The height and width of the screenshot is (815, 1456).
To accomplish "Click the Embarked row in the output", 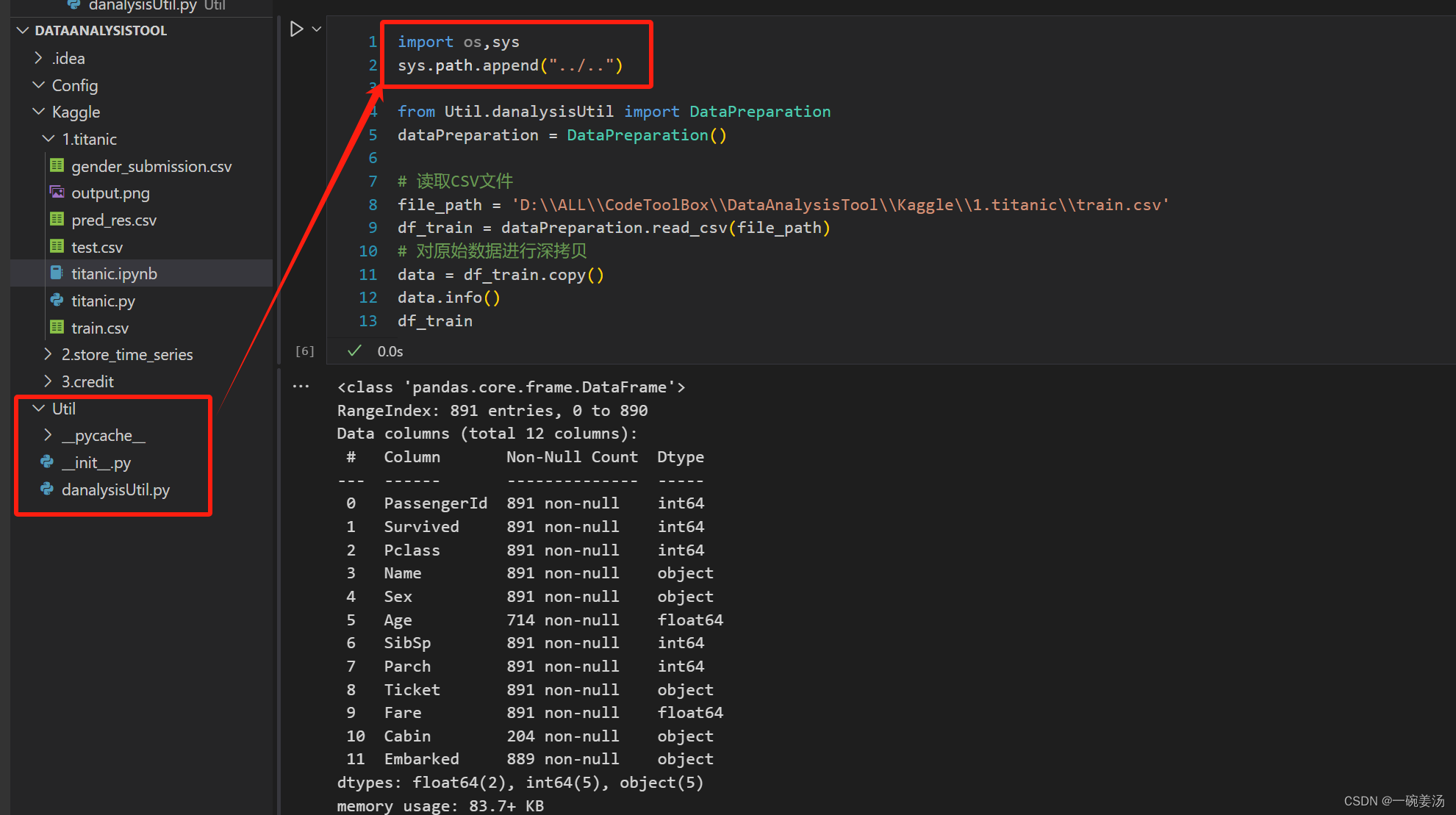I will 529,759.
